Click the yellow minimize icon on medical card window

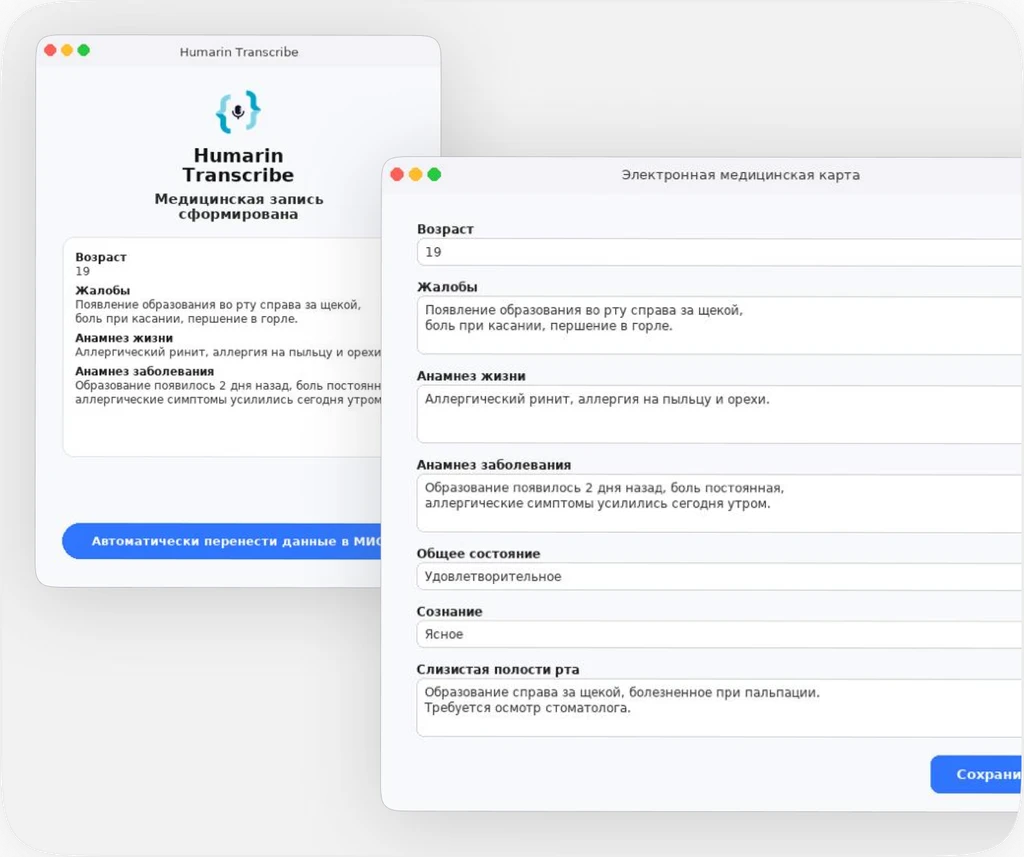pos(415,173)
